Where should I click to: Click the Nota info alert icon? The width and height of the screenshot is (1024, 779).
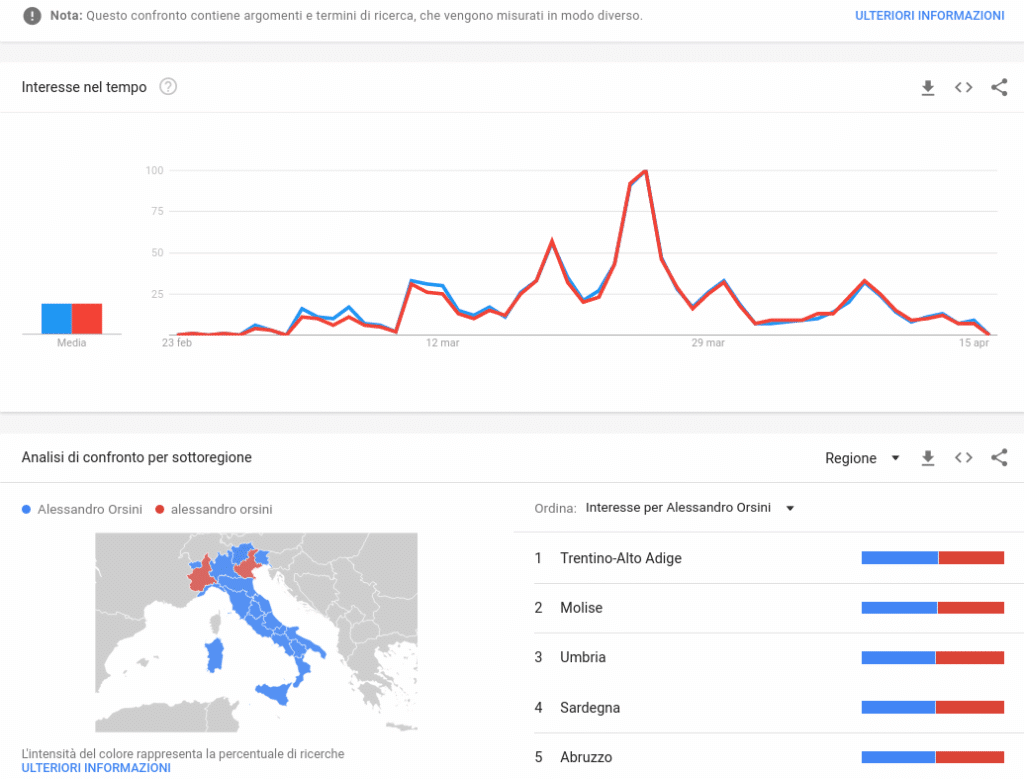[32, 16]
